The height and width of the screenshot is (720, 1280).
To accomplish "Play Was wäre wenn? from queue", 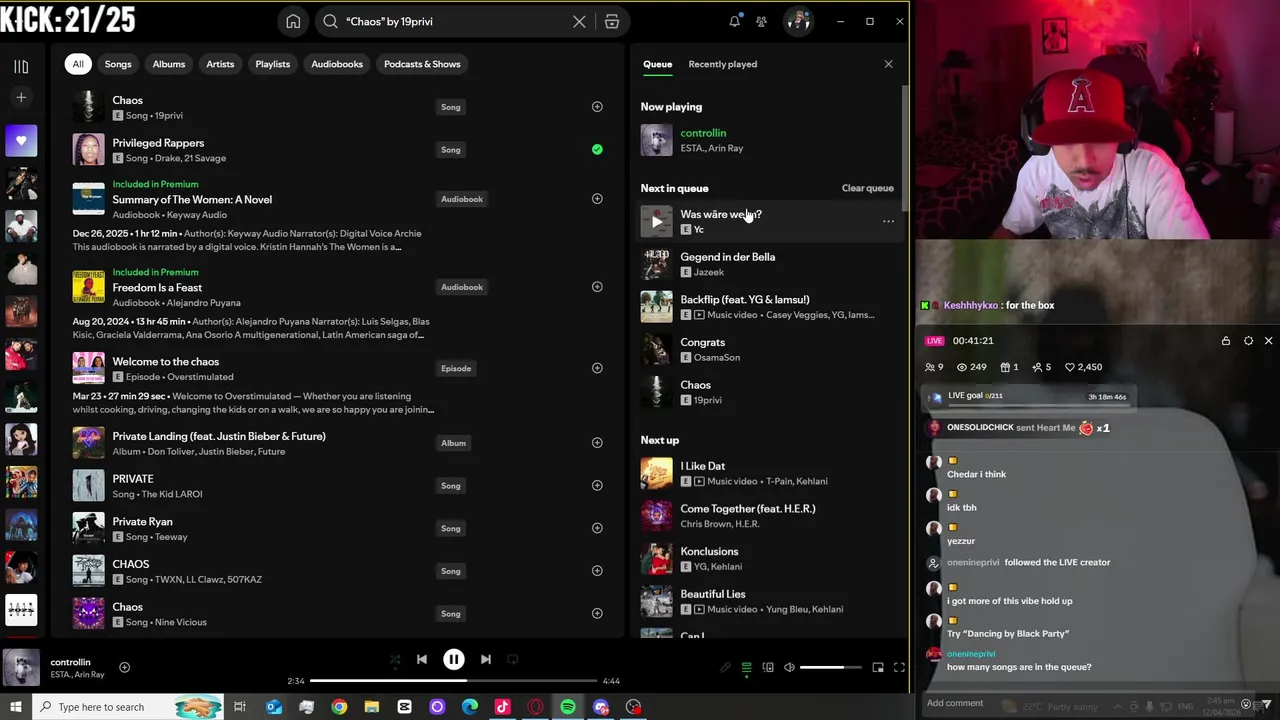I will 656,221.
